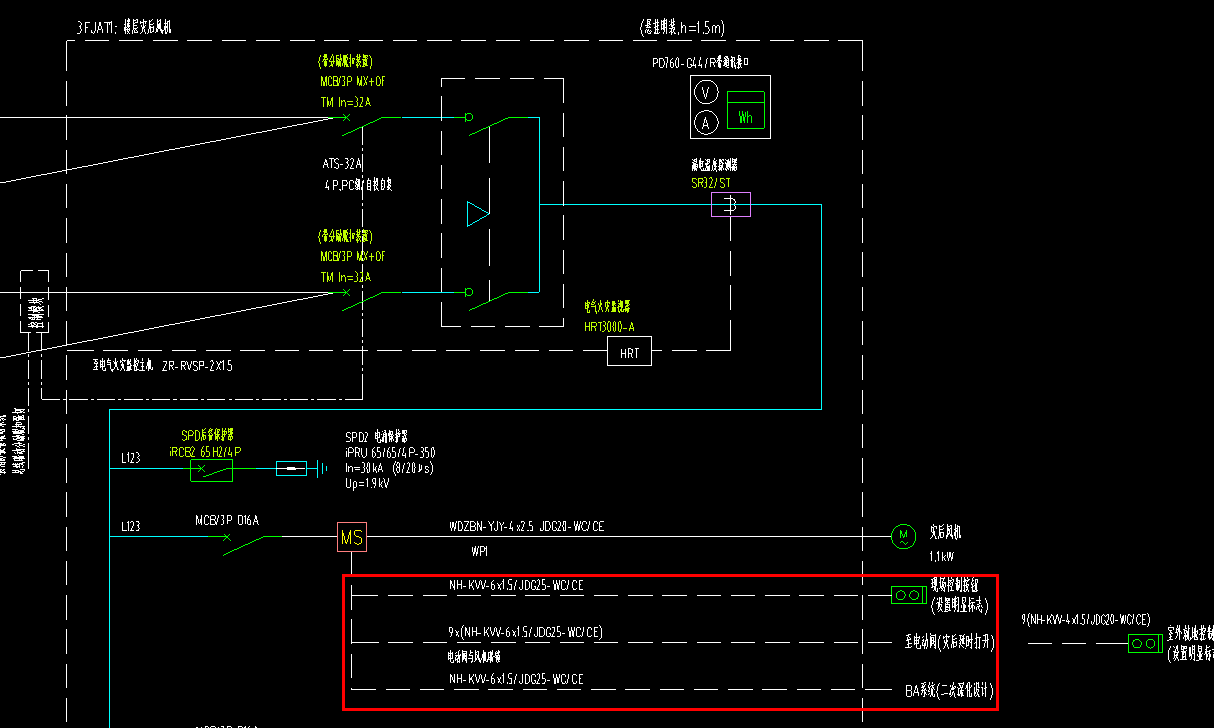Select the "至电动阀(灾后延时打开)" text
The image size is (1214, 728).
click(x=950, y=643)
